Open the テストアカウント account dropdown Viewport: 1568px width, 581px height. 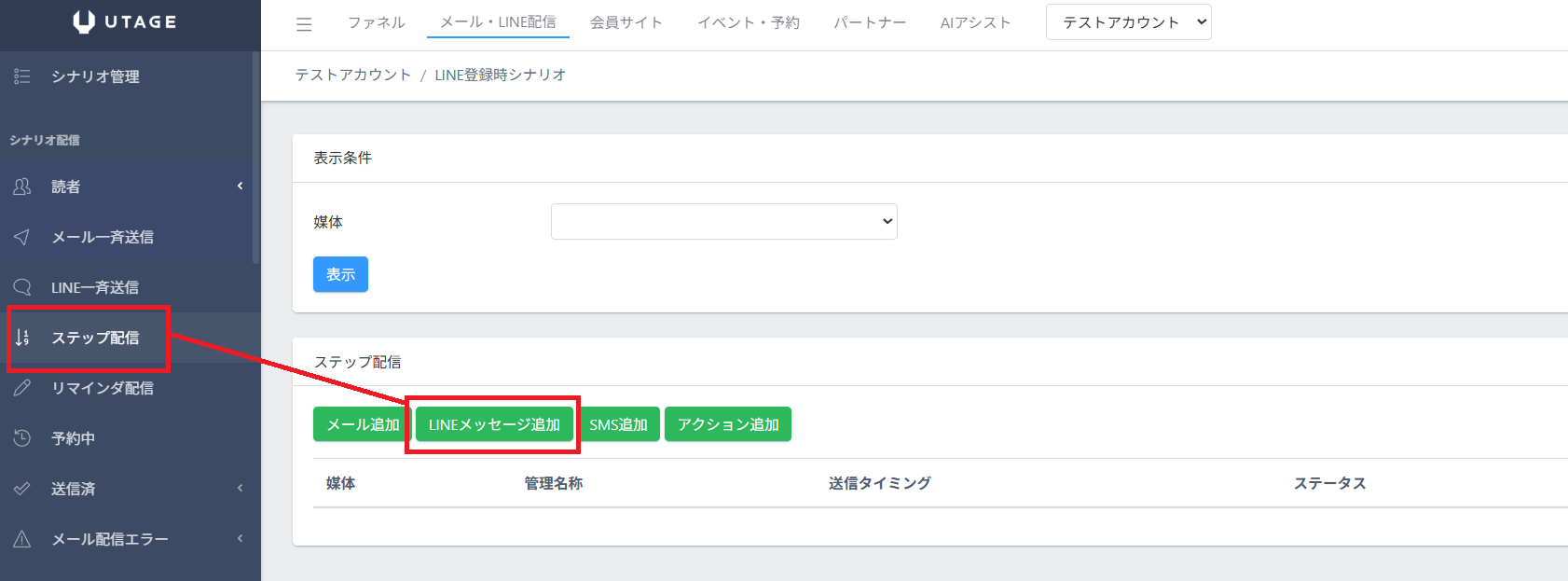1128,22
